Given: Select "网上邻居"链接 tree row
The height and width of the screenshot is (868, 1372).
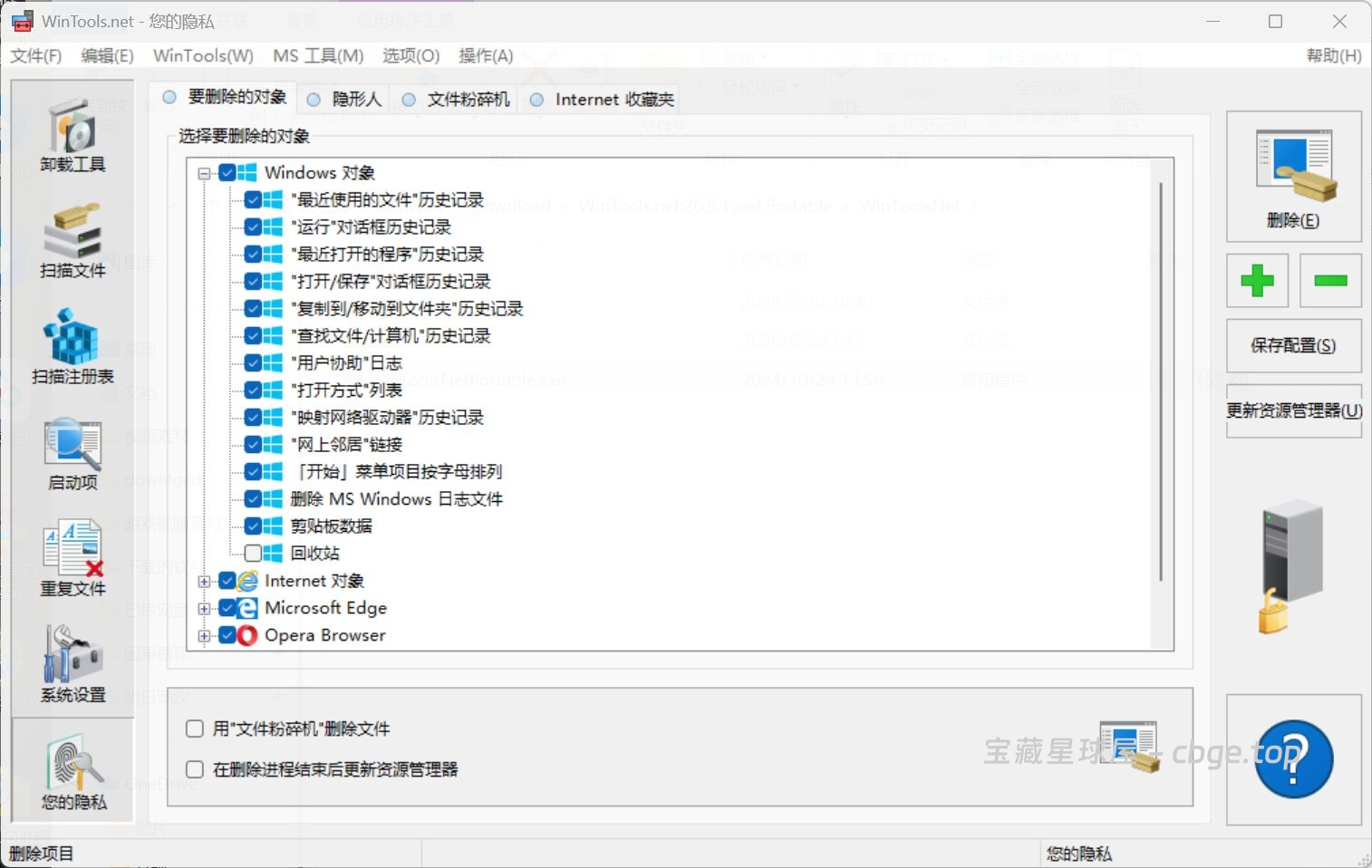Looking at the screenshot, I should (x=346, y=445).
